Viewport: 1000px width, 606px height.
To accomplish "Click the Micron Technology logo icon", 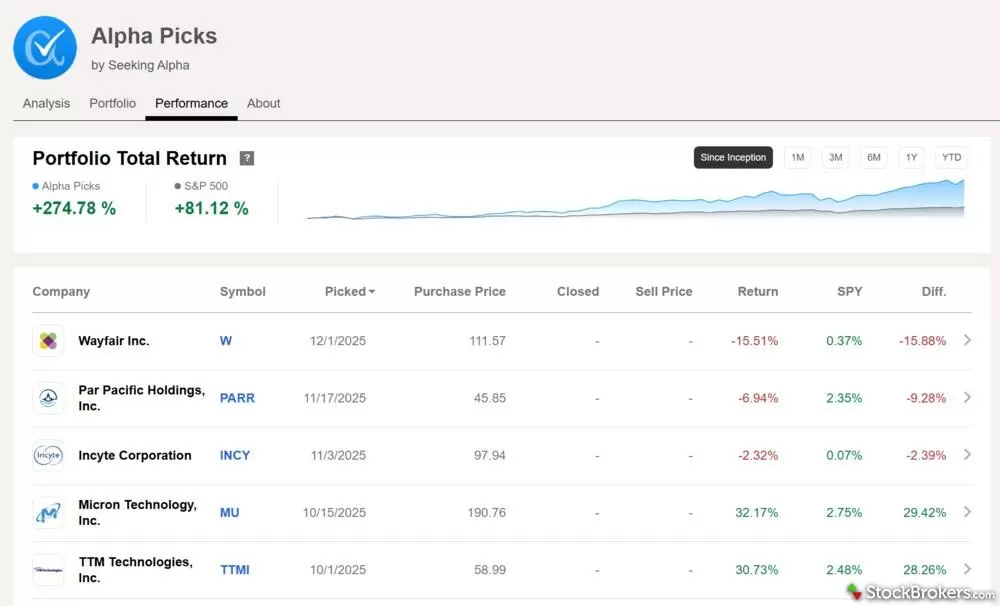I will (x=48, y=513).
